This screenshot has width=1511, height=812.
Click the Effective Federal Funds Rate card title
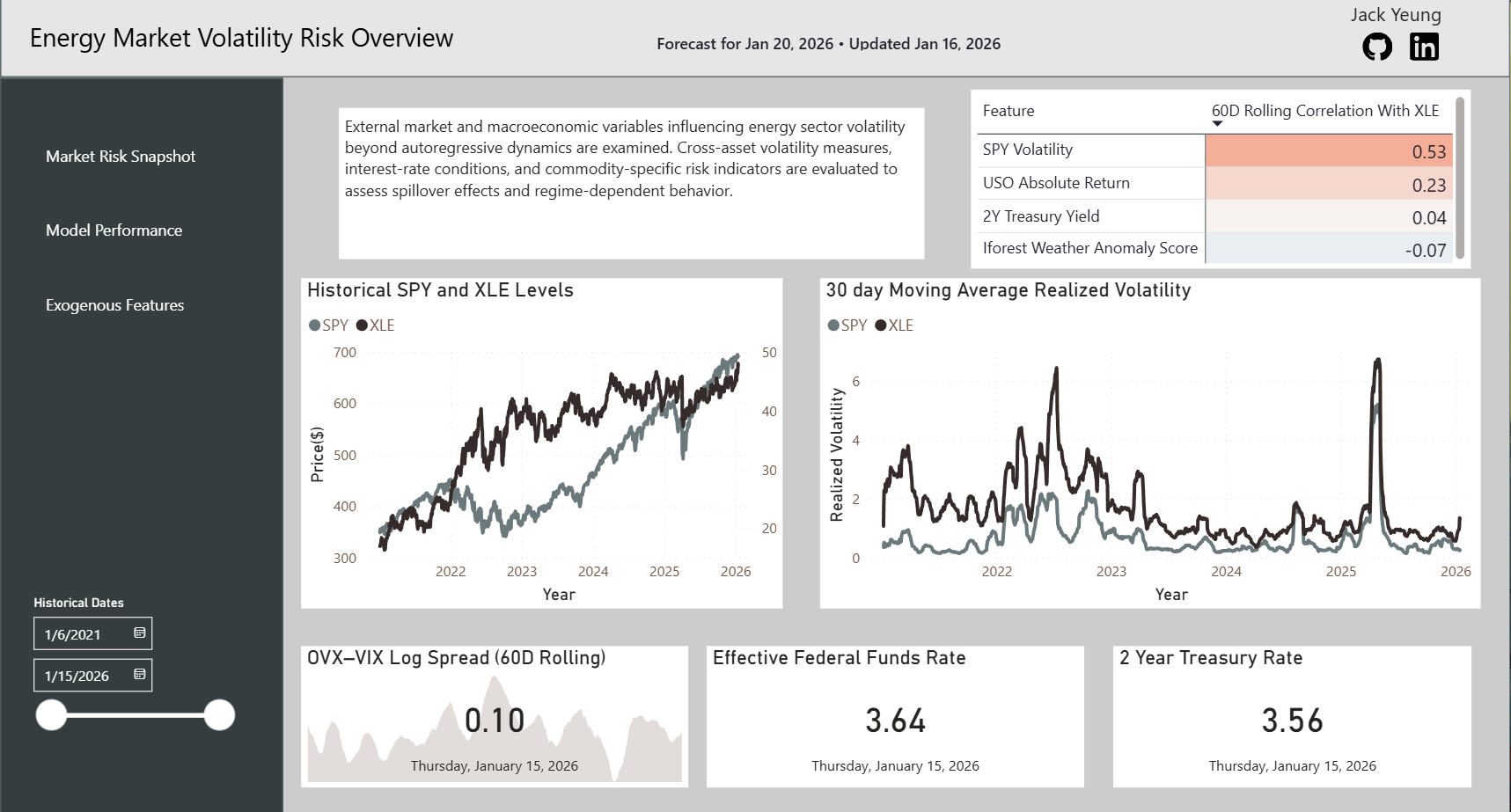tap(840, 658)
